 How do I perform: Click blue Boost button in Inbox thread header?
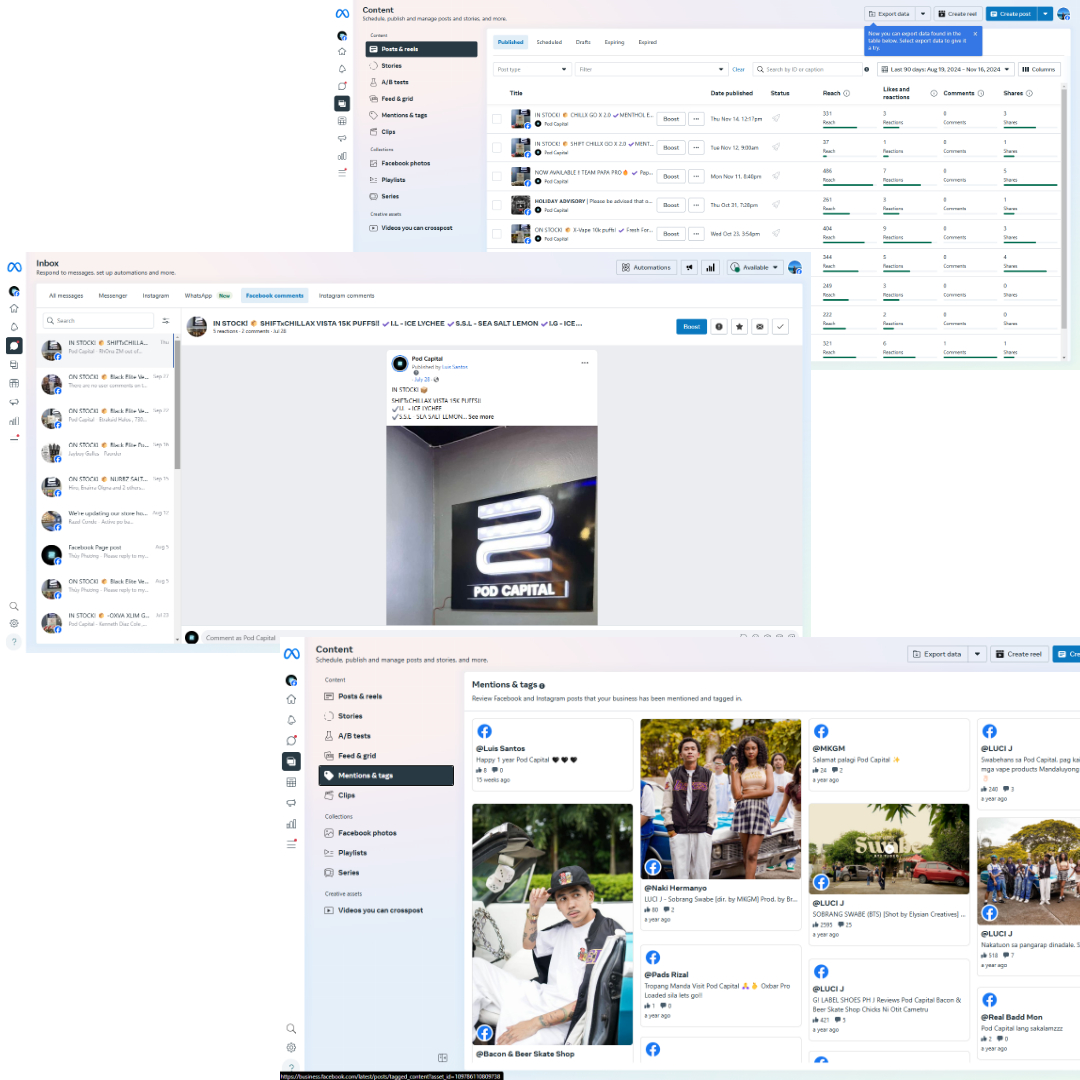coord(692,327)
